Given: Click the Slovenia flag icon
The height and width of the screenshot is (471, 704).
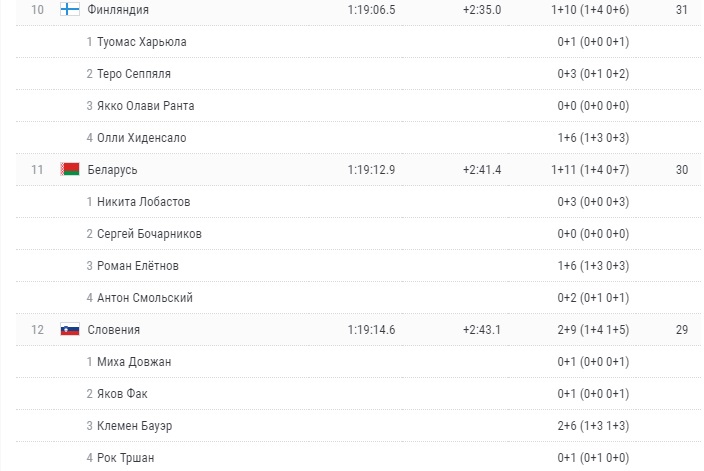Looking at the screenshot, I should click(x=70, y=330).
